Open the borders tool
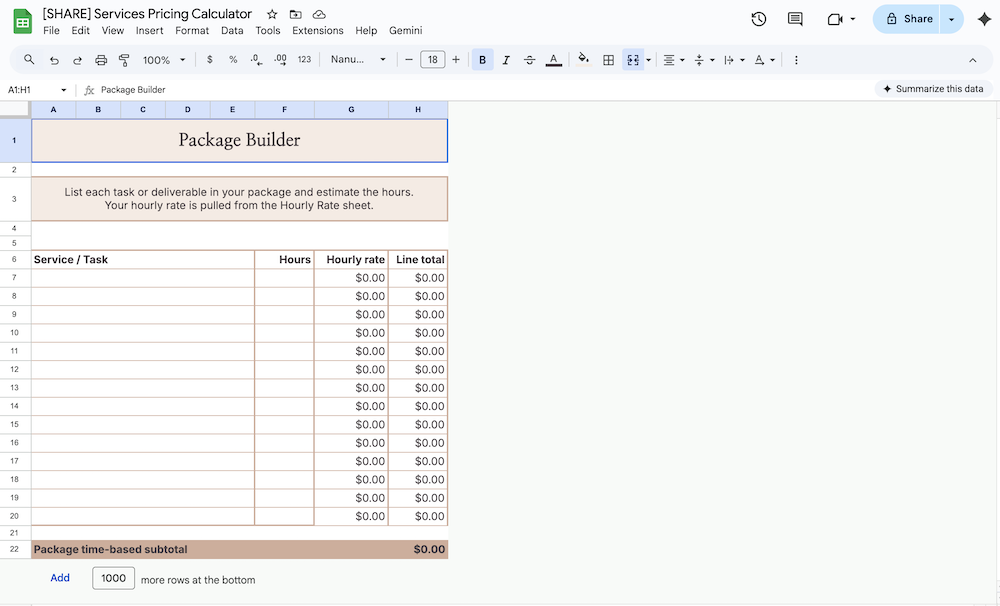1000x606 pixels. pos(608,60)
